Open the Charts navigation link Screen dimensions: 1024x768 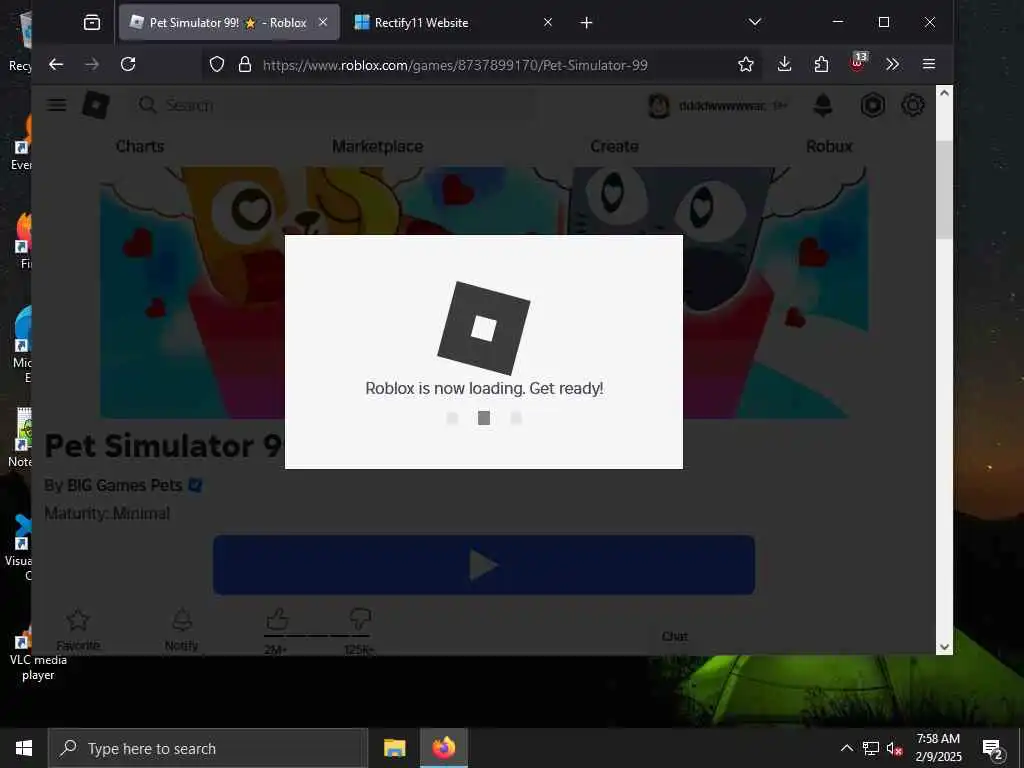tap(140, 146)
